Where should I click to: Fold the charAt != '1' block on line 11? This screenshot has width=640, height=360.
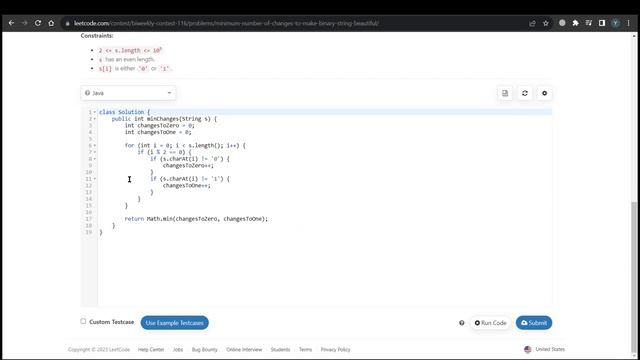pos(95,179)
